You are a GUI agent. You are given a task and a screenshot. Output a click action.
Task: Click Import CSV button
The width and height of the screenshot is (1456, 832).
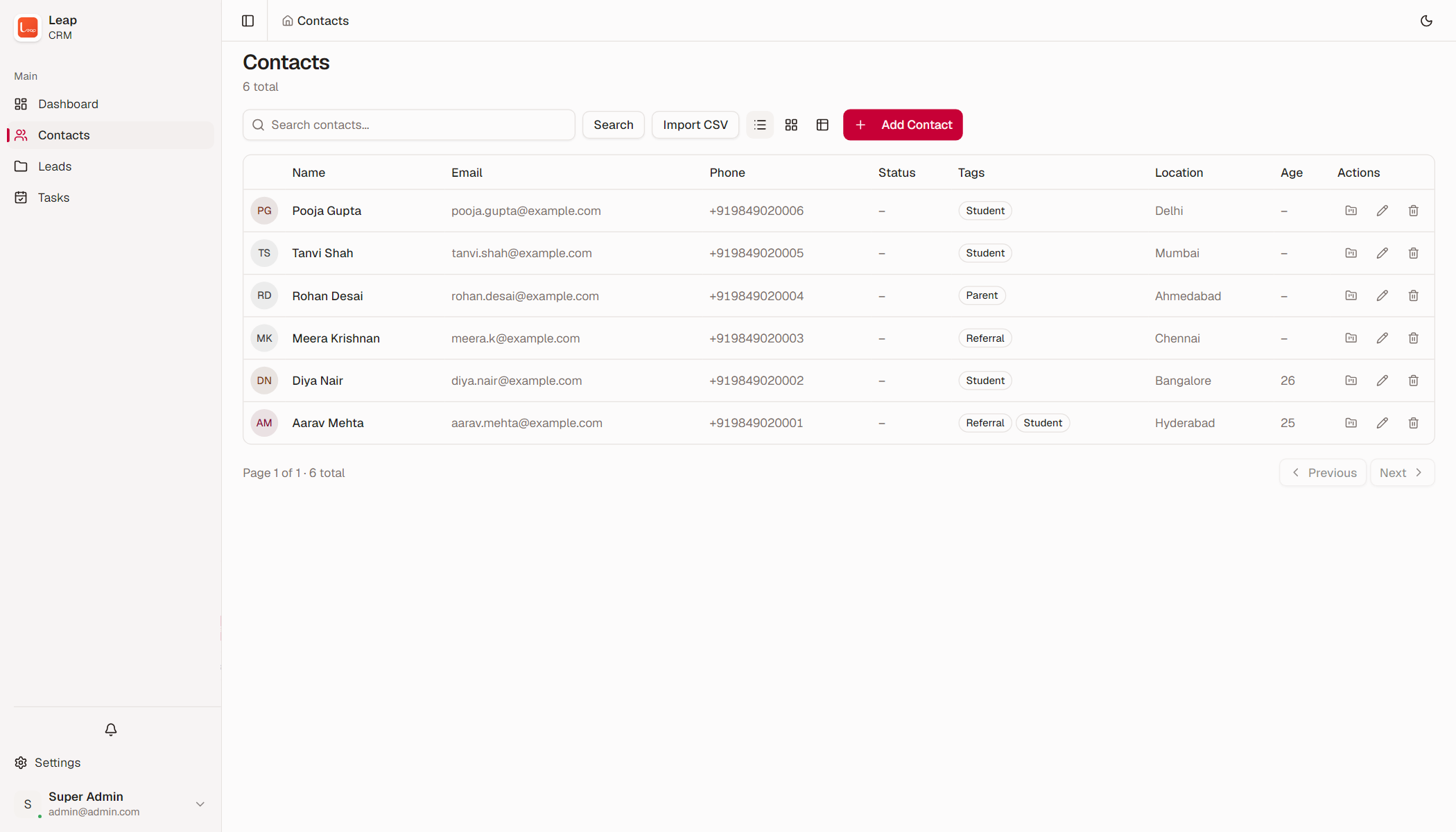[x=695, y=125]
